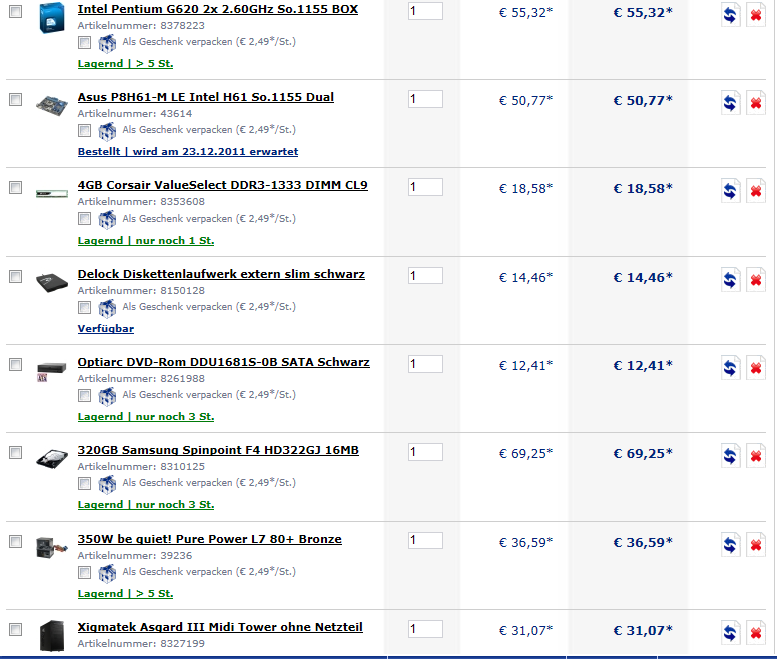Viewport: 777px width, 659px height.
Task: Click gift wrap icon under 4GB Corsair ValueSelect
Action: click(107, 220)
